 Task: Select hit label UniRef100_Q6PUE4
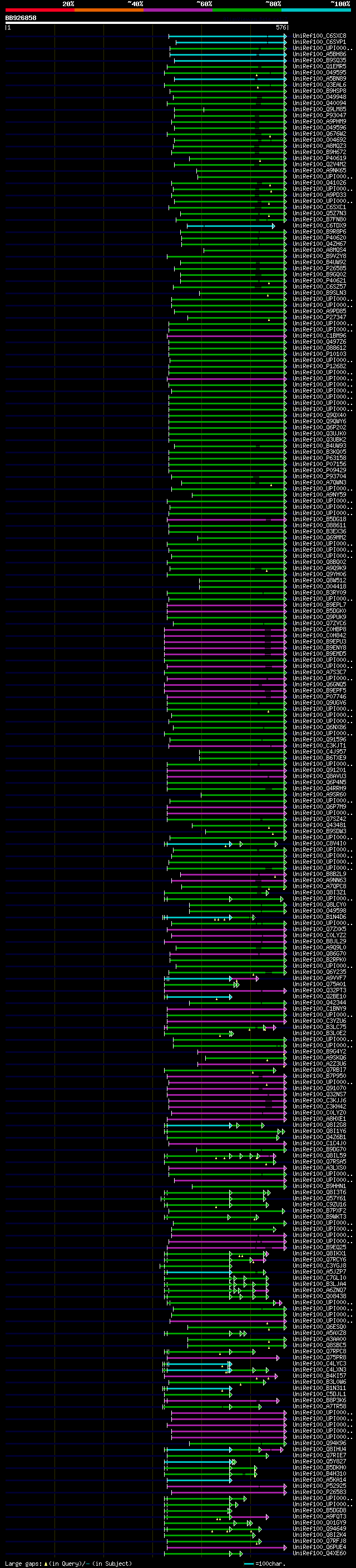pyautogui.click(x=319, y=1547)
